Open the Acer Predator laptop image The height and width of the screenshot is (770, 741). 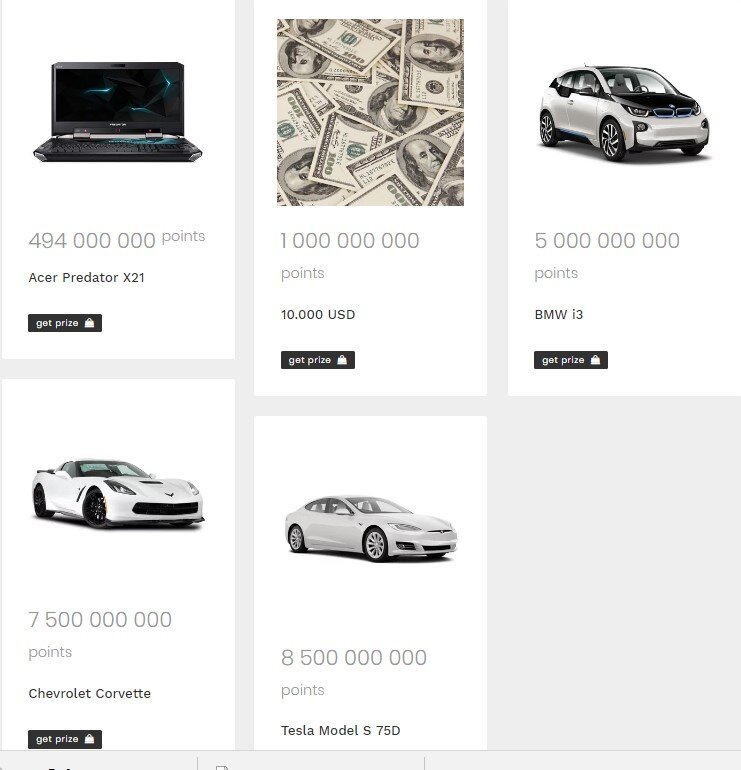(118, 112)
